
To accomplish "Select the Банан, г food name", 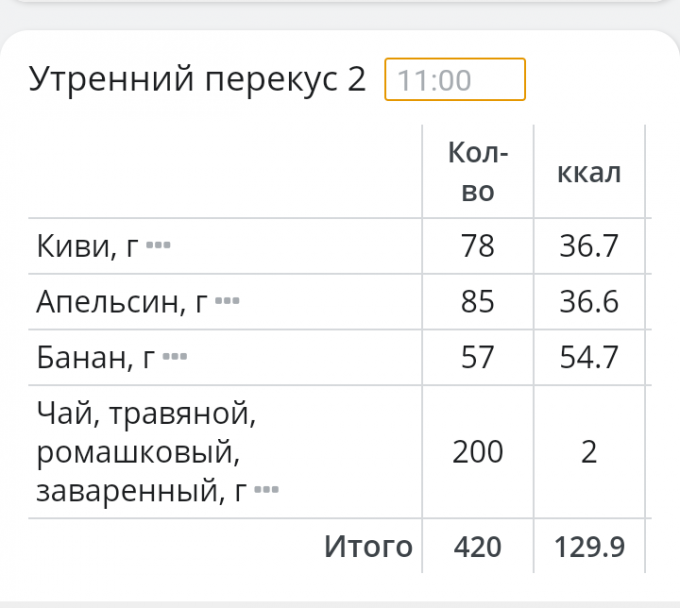I will (x=95, y=358).
